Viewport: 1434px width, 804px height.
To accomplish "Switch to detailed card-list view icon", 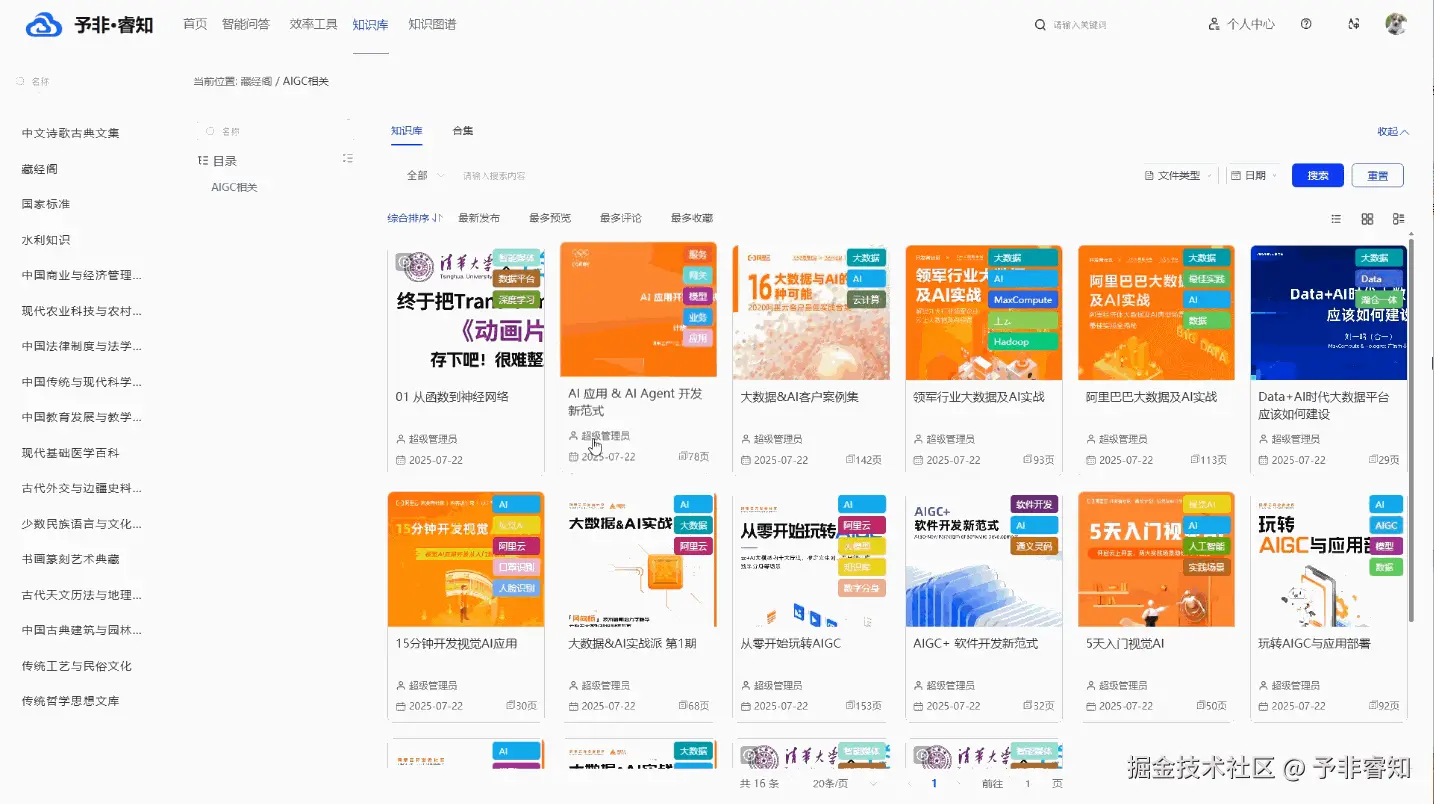I will tap(1399, 219).
